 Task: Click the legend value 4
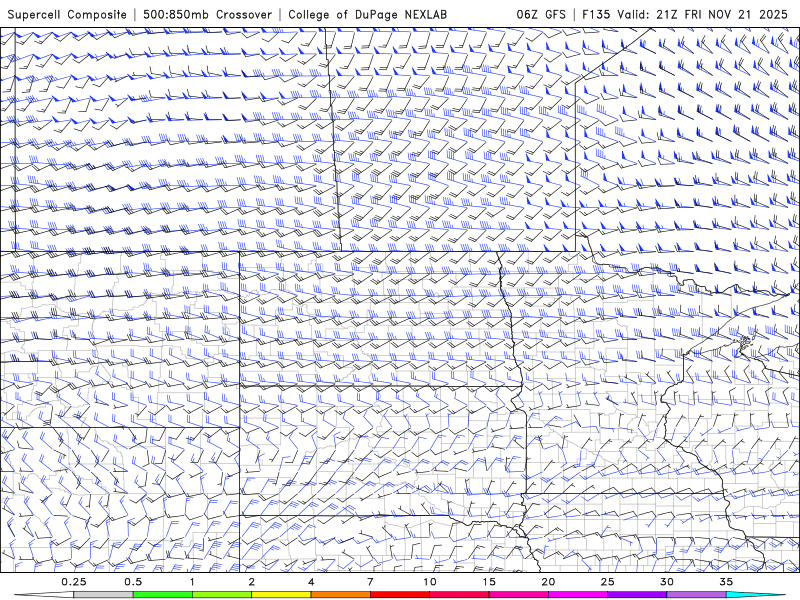click(311, 582)
